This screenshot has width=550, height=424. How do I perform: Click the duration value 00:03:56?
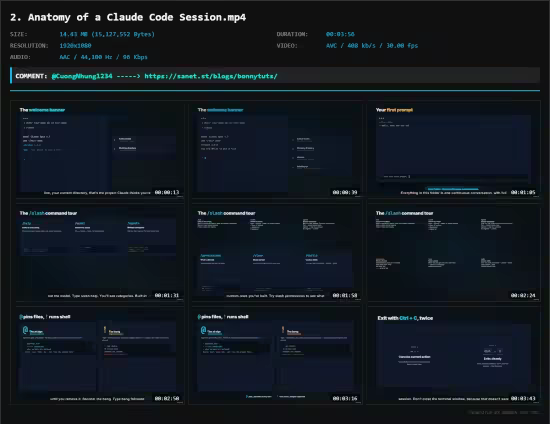(x=340, y=34)
